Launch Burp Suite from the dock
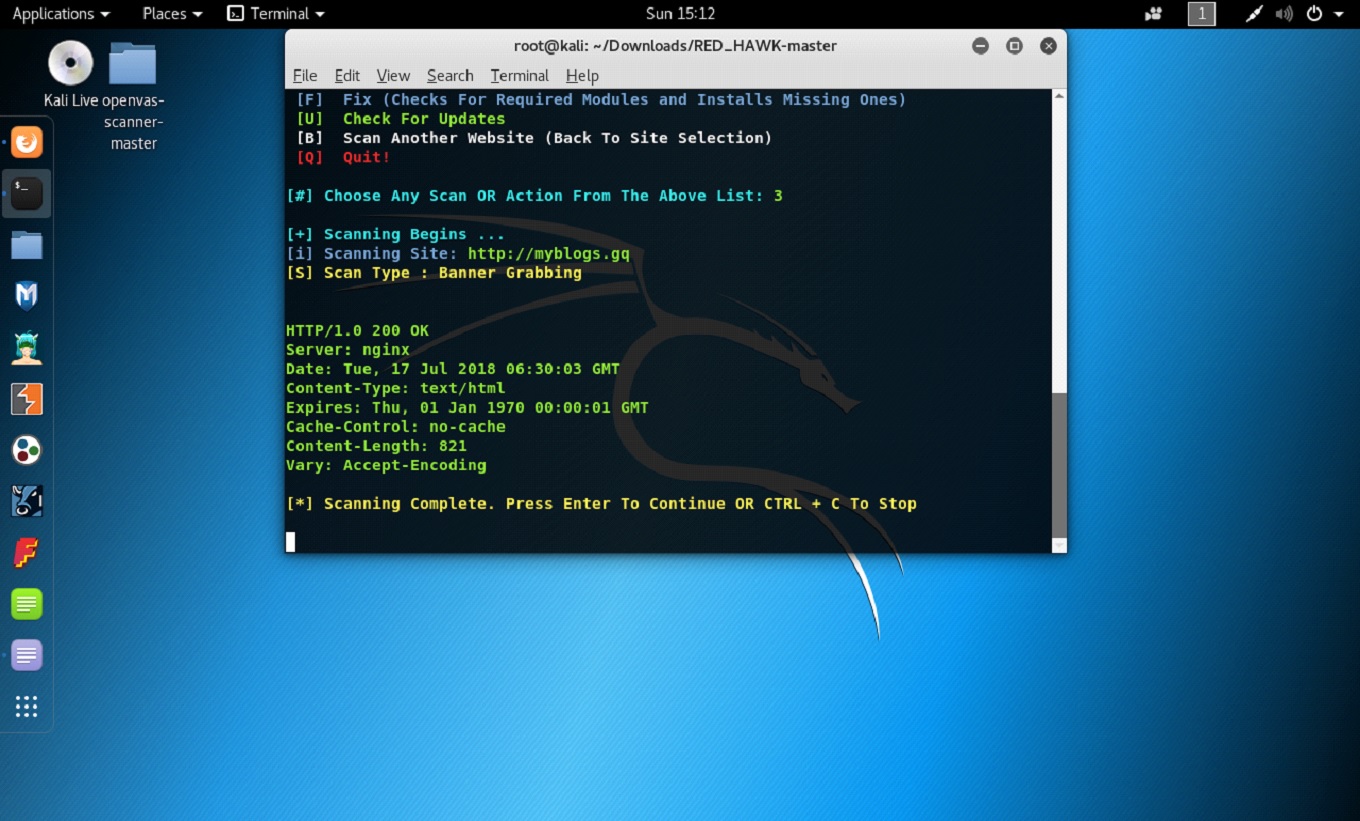 pyautogui.click(x=27, y=399)
